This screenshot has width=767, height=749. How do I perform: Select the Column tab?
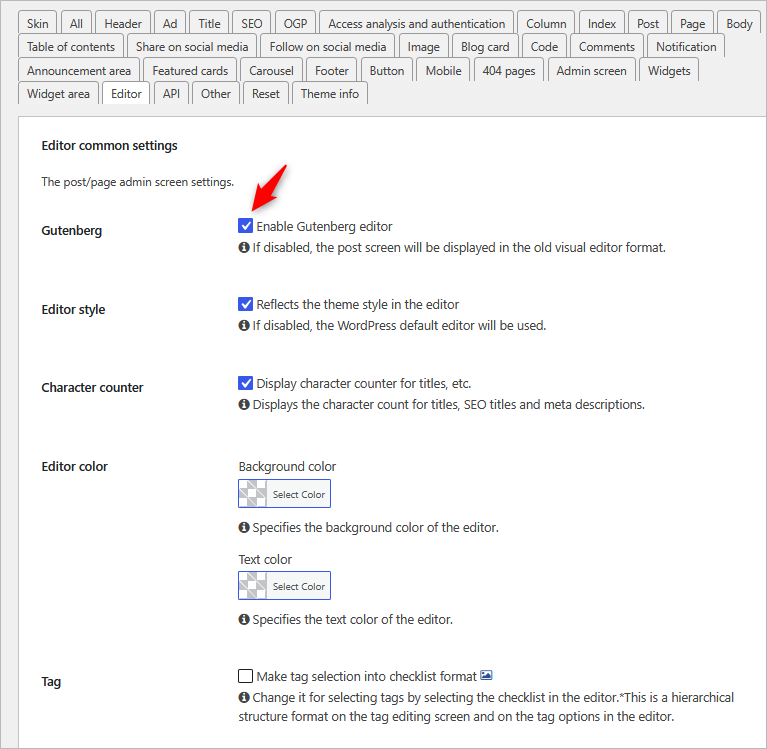point(546,23)
